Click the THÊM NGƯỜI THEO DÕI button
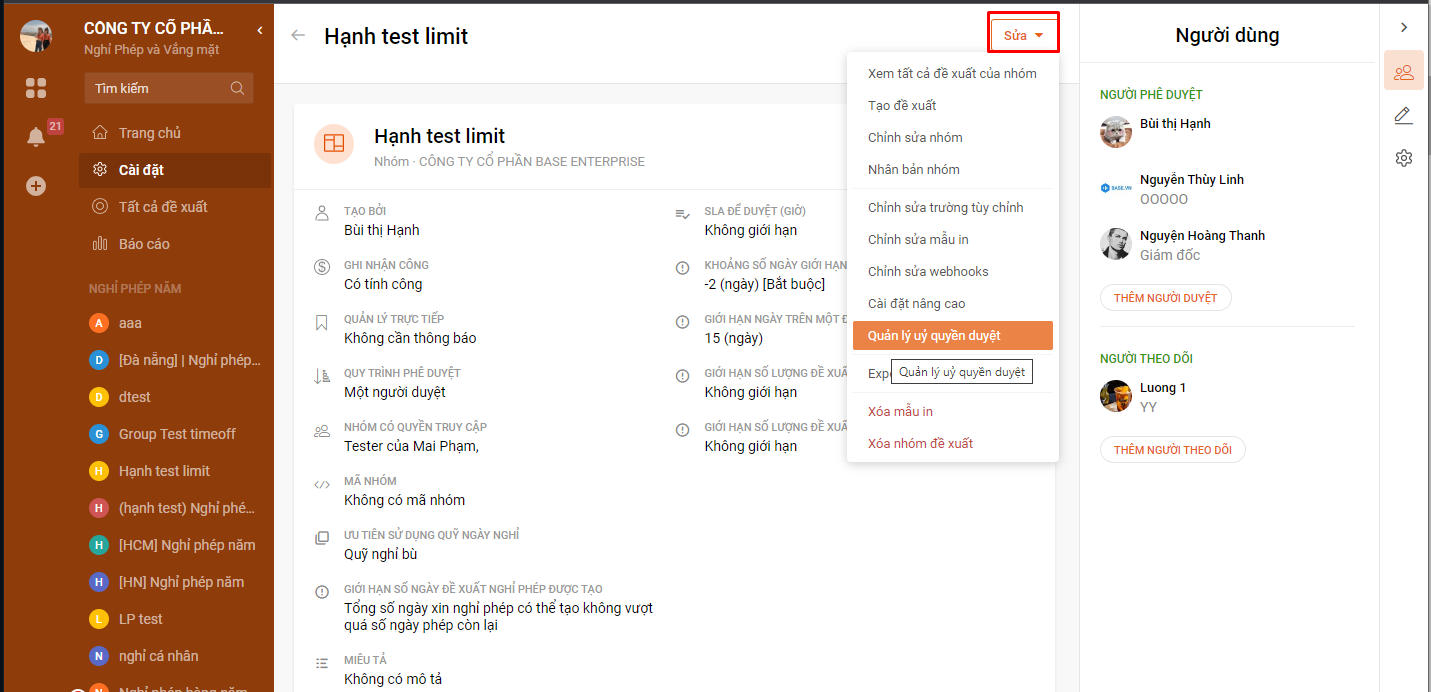This screenshot has width=1431, height=692. tap(1173, 450)
